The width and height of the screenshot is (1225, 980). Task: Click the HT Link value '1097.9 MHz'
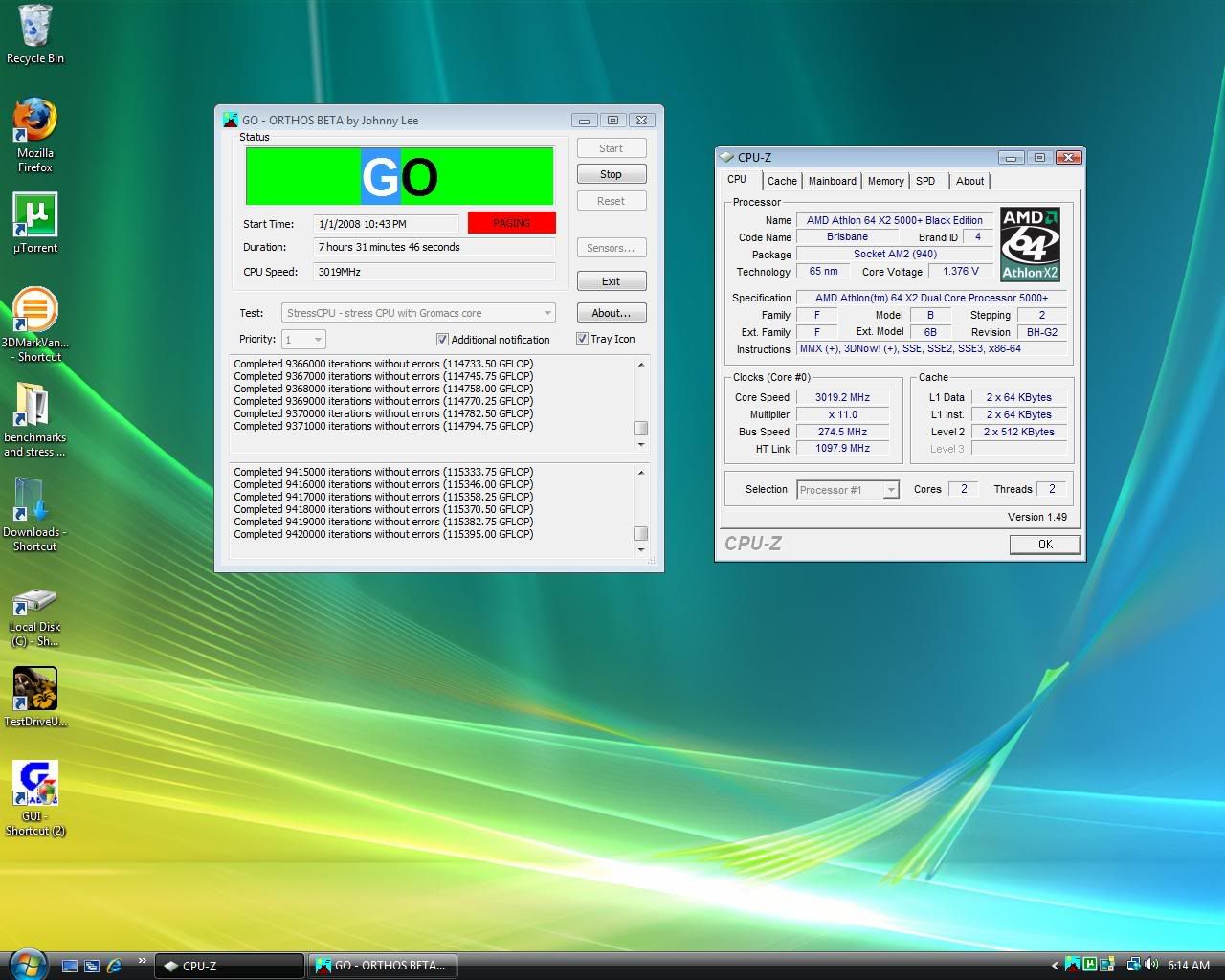click(x=842, y=448)
